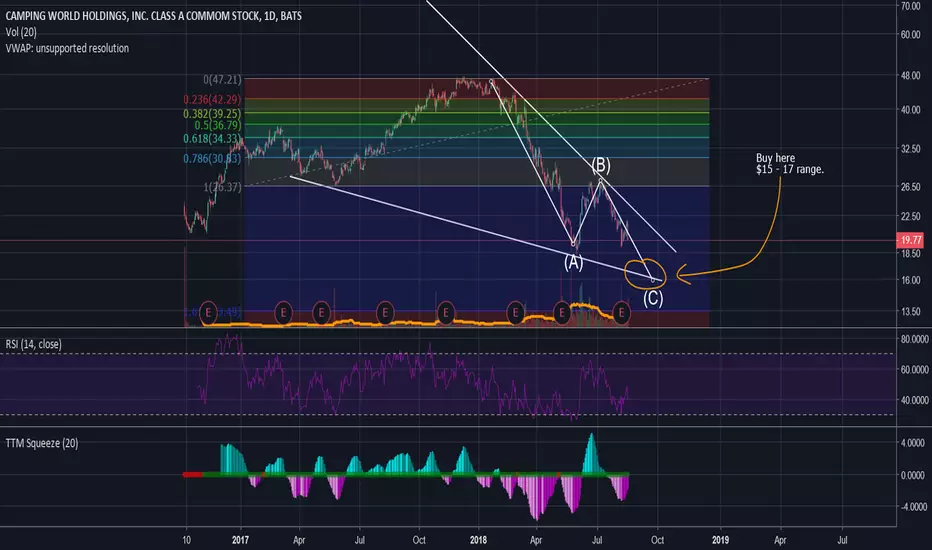The image size is (932, 550).
Task: Select the 0.786(30.83) Fibonacci level label
Action: pyautogui.click(x=212, y=159)
